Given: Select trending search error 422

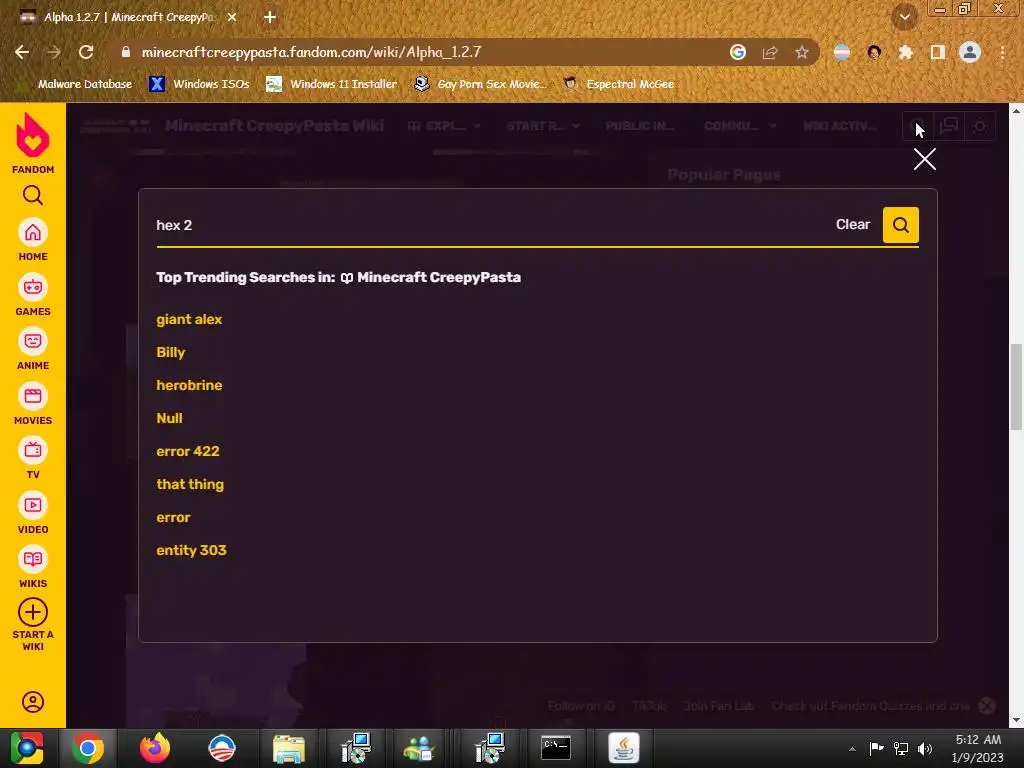Looking at the screenshot, I should [188, 451].
